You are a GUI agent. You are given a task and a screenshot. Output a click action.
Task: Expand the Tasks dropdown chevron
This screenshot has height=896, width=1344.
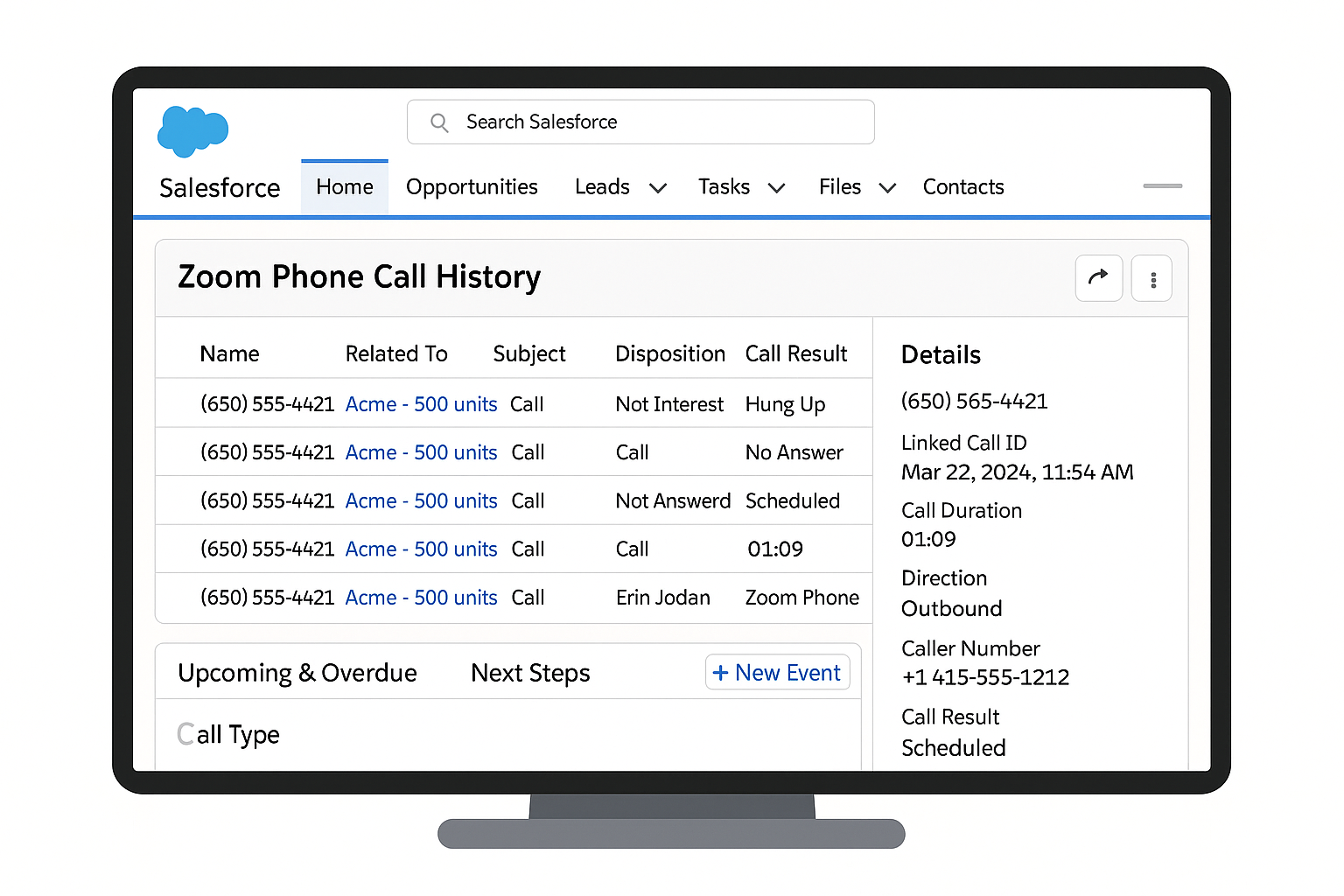776,188
